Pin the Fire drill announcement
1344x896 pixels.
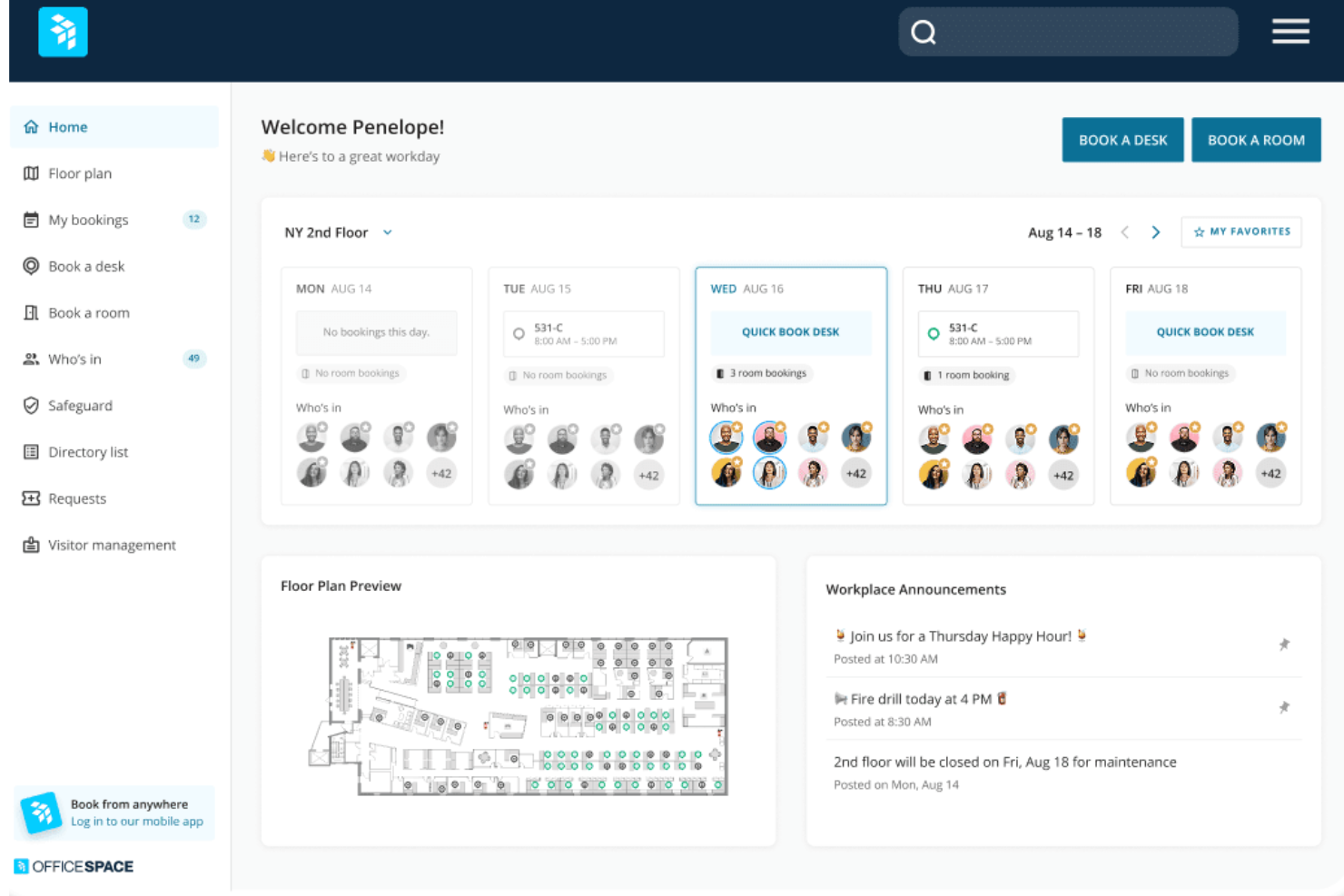point(1283,707)
